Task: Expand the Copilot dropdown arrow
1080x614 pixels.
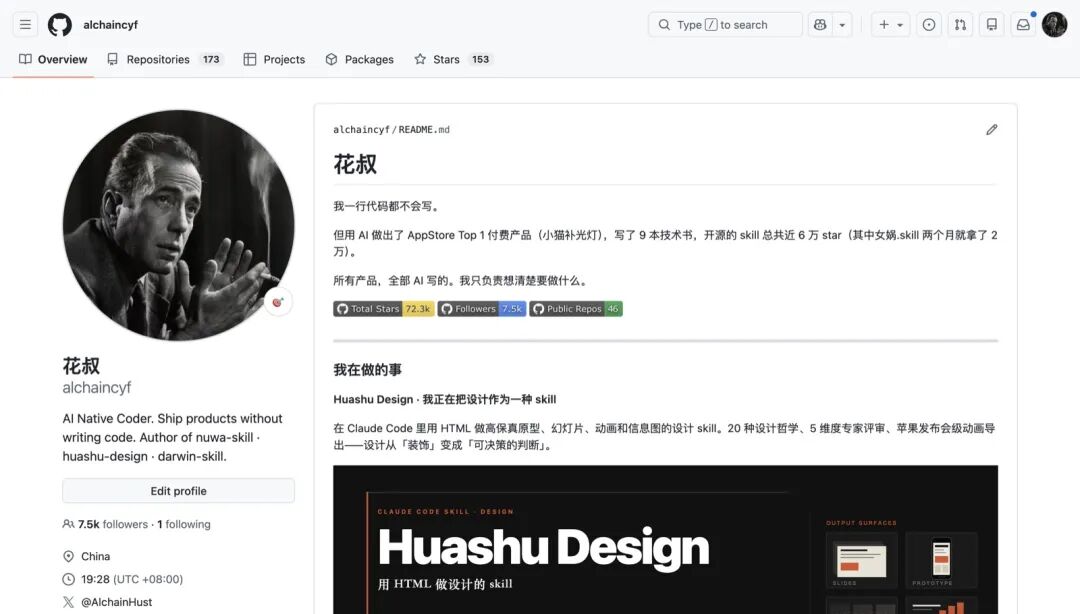Action: 842,25
